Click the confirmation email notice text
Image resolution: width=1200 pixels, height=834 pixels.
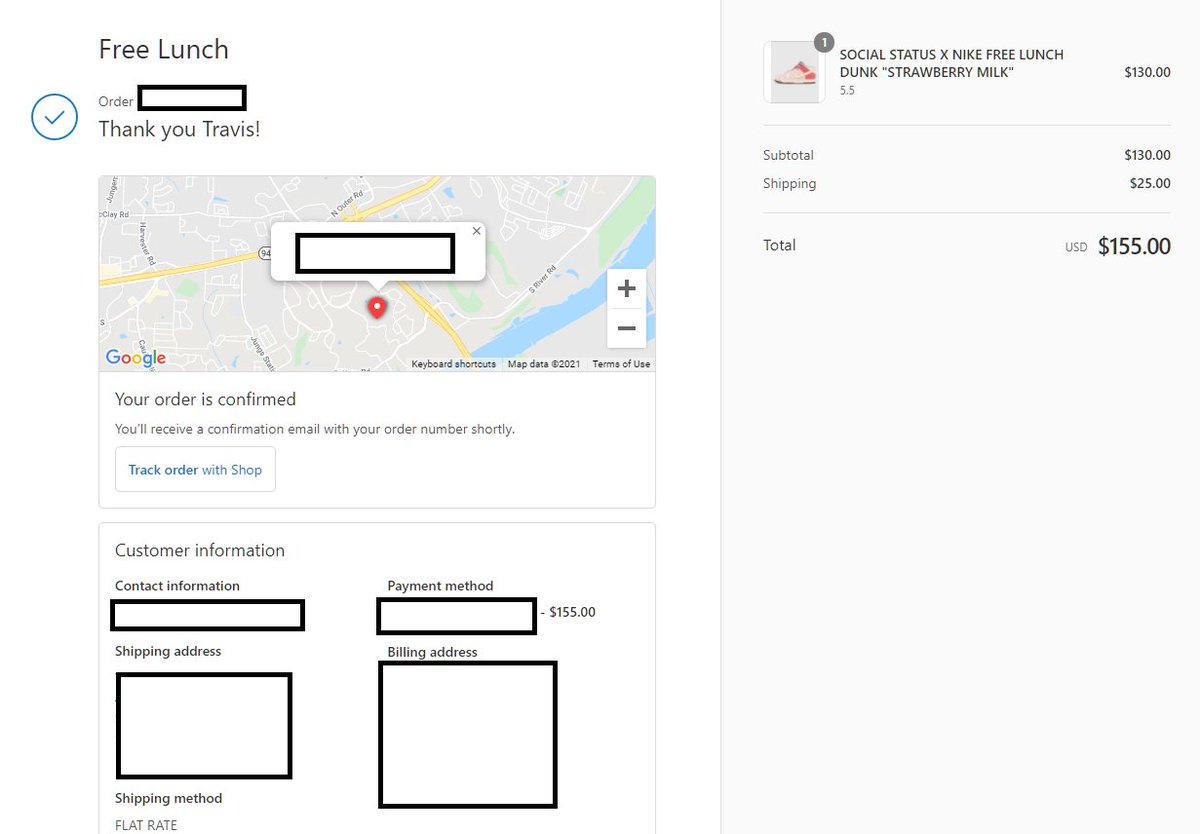coord(315,429)
